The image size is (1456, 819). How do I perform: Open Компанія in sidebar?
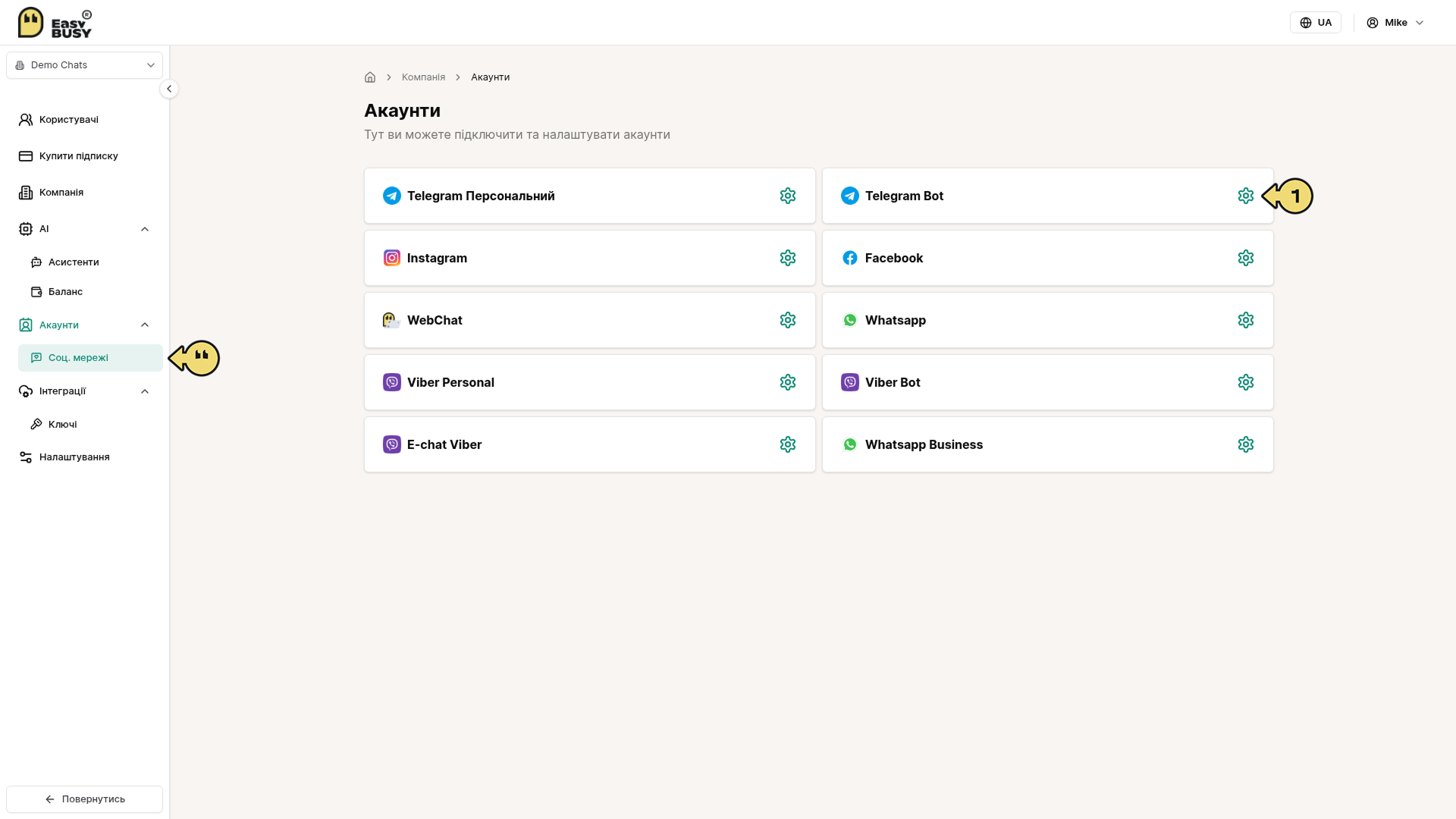click(x=84, y=193)
